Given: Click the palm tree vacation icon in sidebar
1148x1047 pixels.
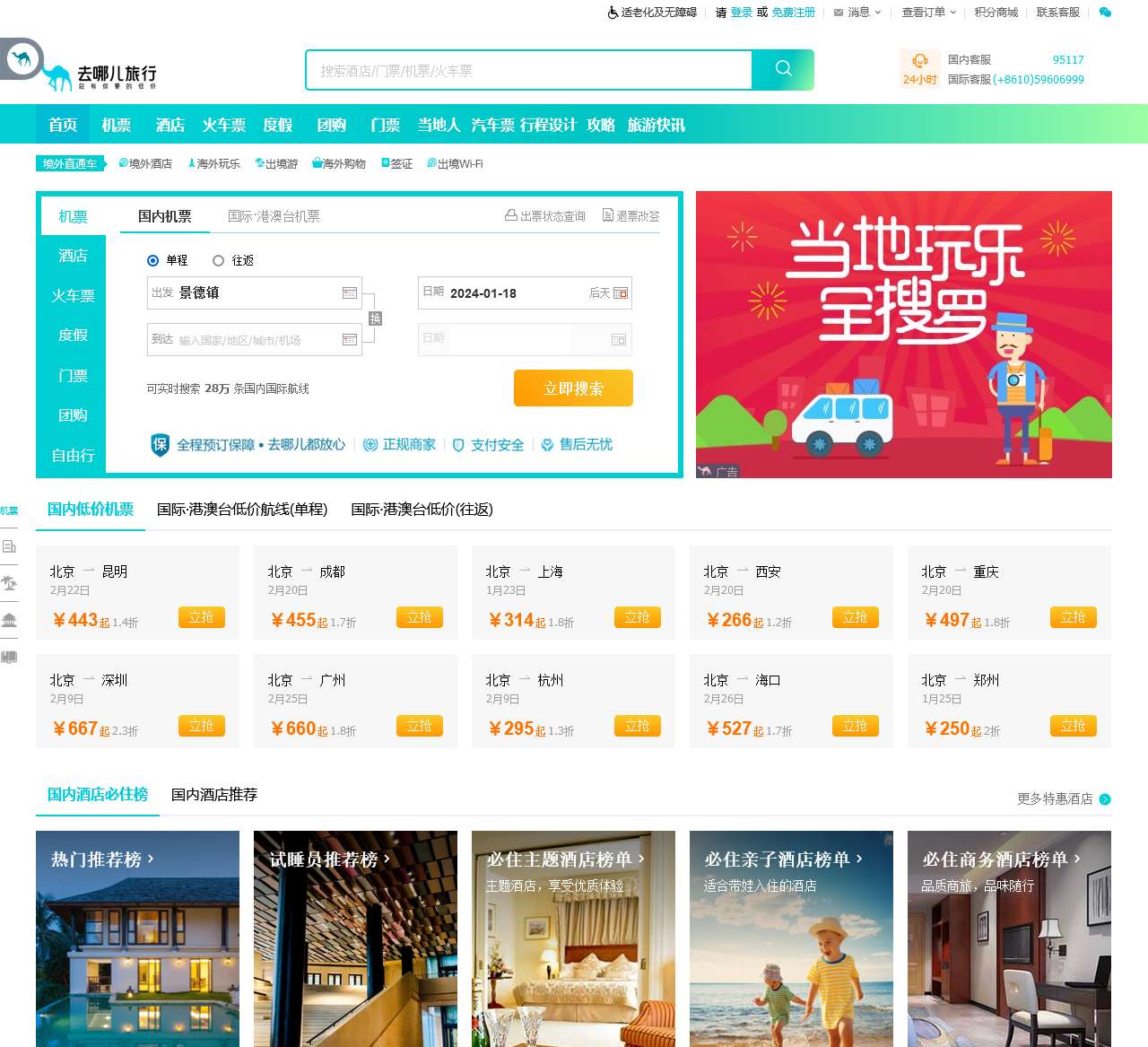Looking at the screenshot, I should point(9,583).
